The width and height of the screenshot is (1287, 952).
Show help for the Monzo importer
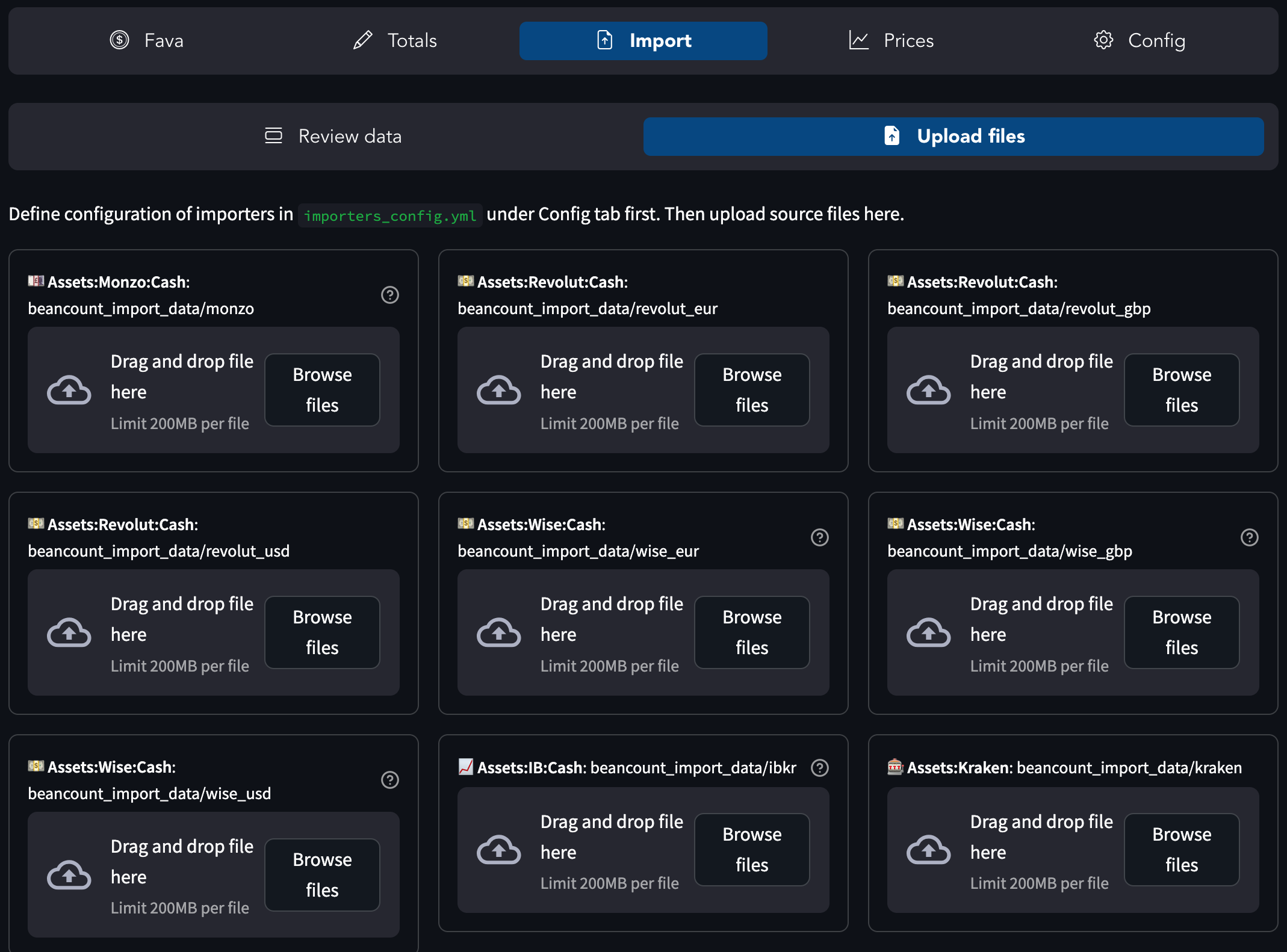point(390,295)
